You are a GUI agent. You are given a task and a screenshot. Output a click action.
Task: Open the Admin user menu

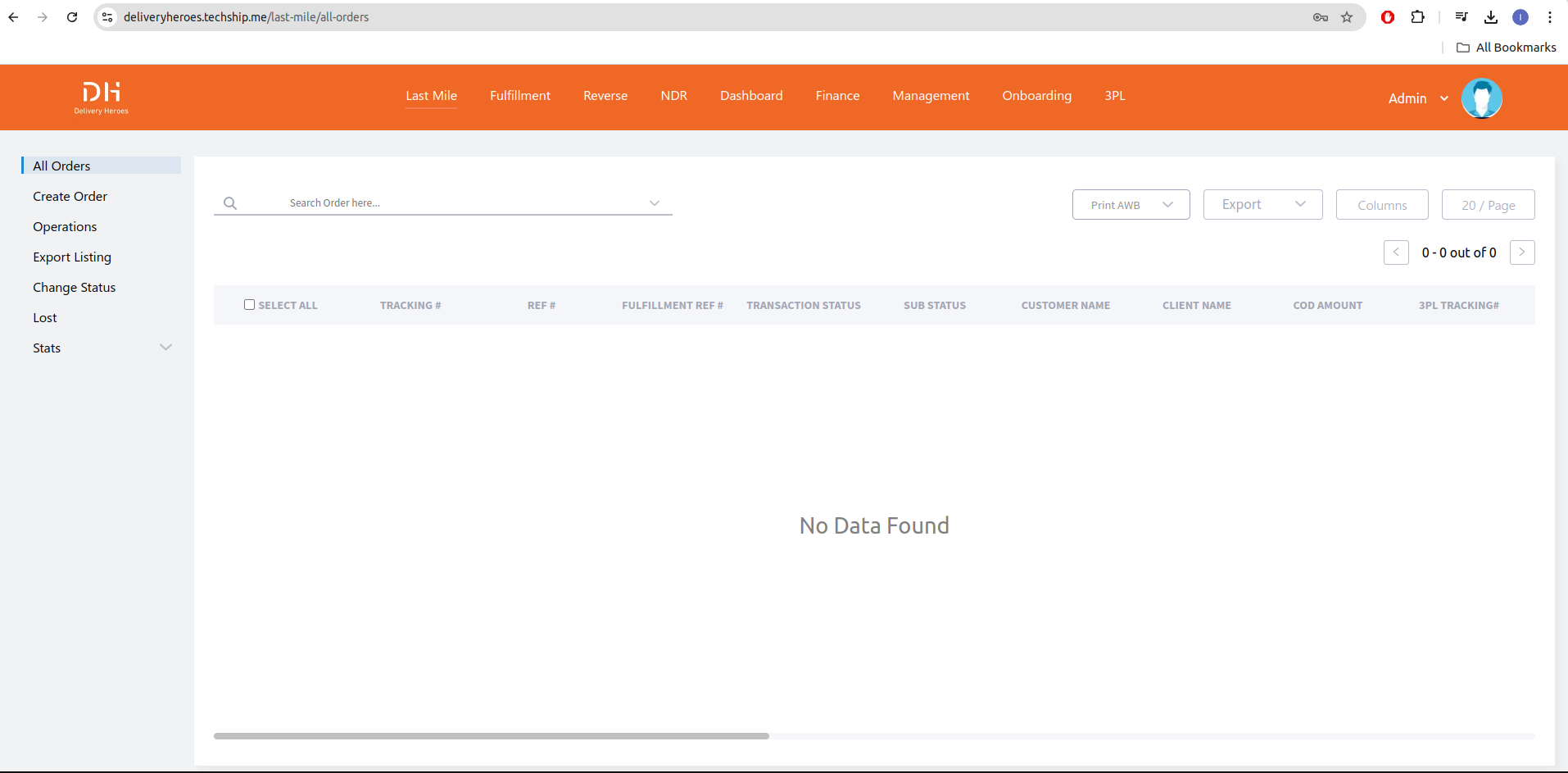coord(1417,98)
